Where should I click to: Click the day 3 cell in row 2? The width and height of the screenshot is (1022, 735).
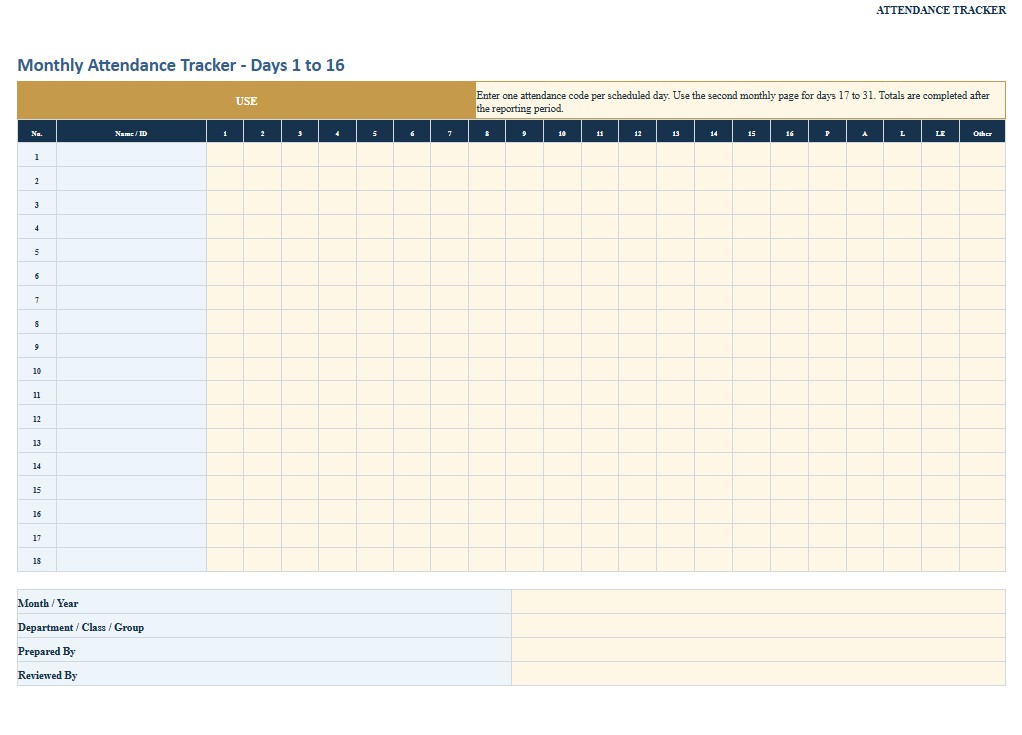(x=300, y=179)
